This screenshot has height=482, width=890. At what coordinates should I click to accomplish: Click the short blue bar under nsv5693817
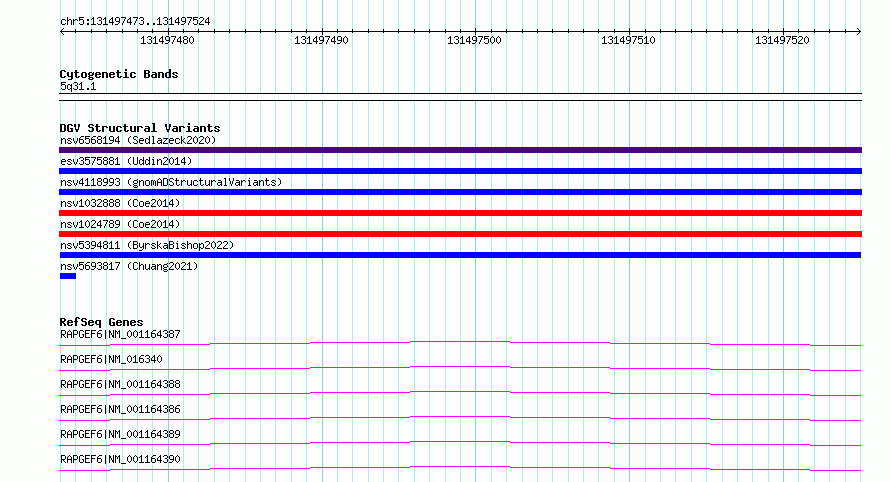click(68, 276)
